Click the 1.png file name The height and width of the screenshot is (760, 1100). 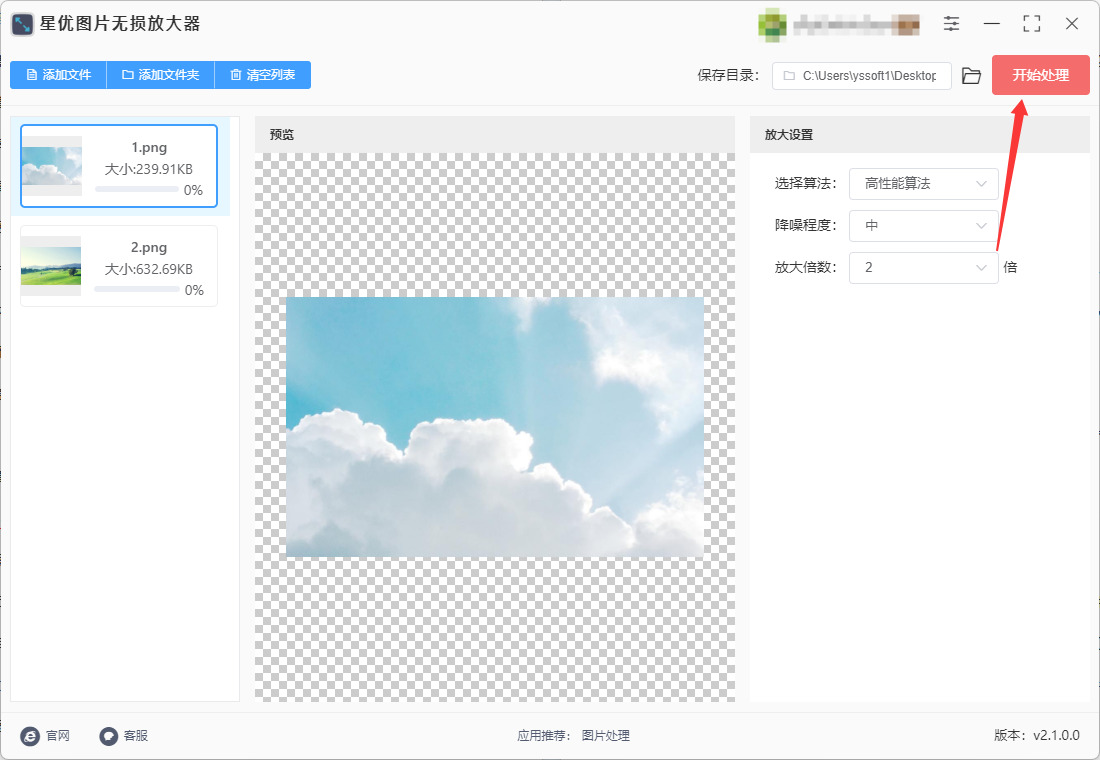pyautogui.click(x=149, y=147)
